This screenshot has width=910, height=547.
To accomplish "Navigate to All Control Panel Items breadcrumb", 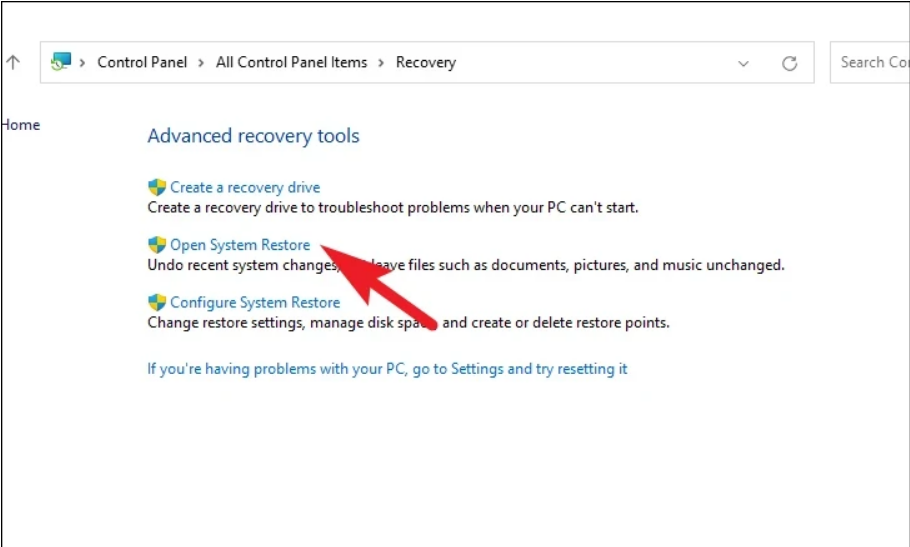I will [291, 62].
